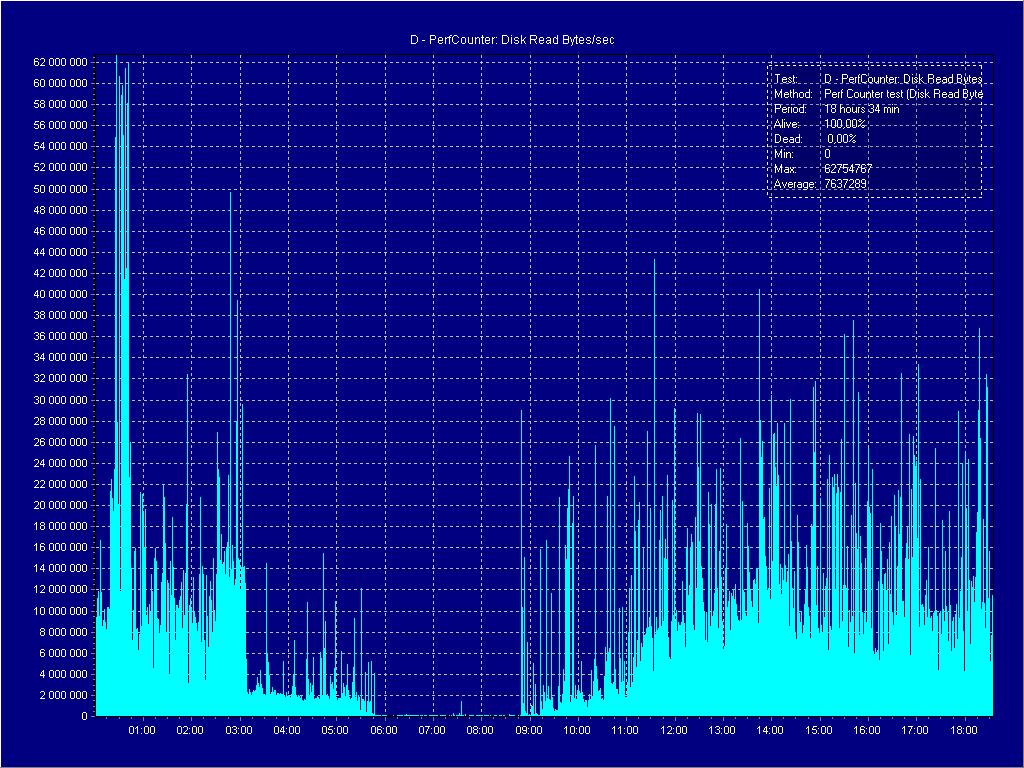Select the Dead 0.00% legend entry
This screenshot has width=1024, height=768.
tap(841, 139)
